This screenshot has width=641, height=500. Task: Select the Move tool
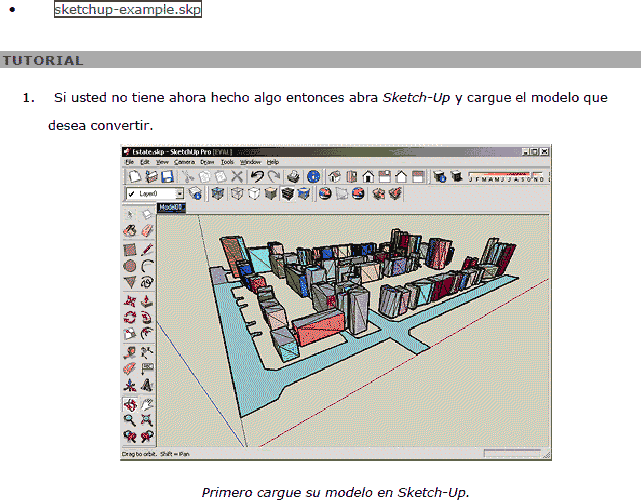tap(130, 301)
